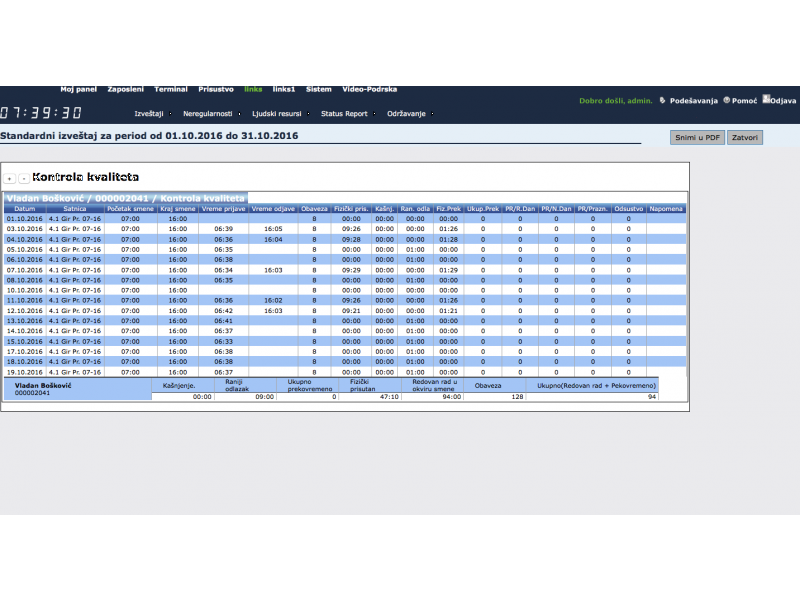Open the Izveštaji submenu
This screenshot has height=600, width=800.
[x=149, y=114]
